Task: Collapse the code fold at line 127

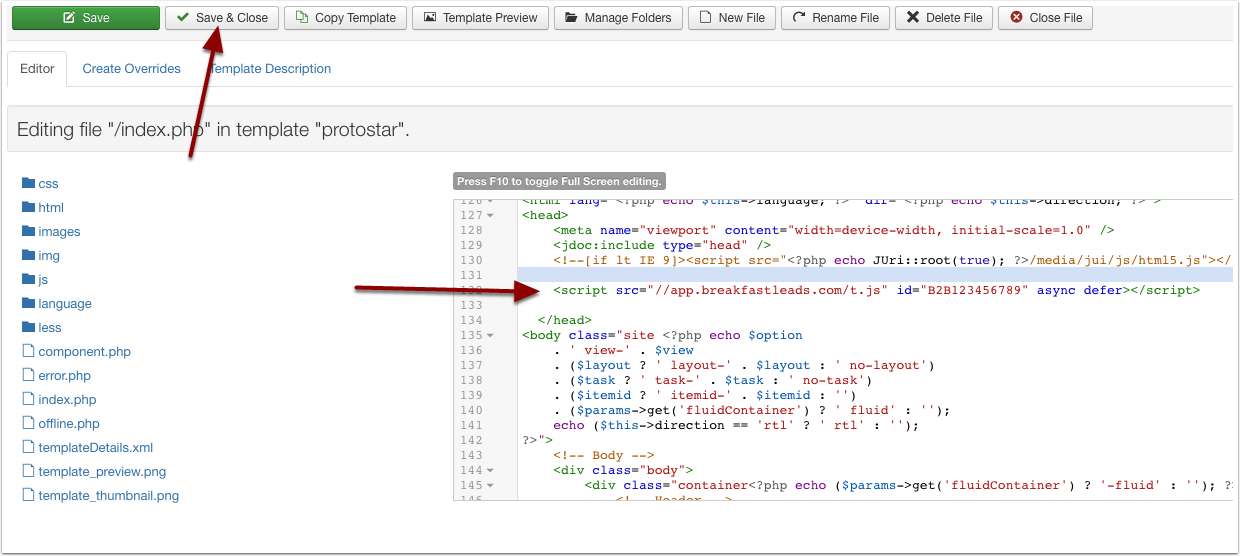Action: pyautogui.click(x=491, y=215)
